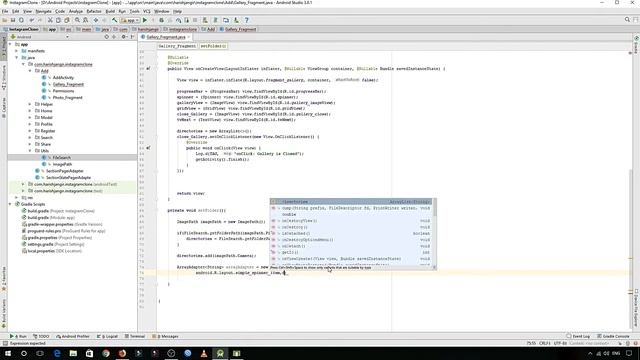
Task: Open the VCS menu
Action: coord(147,11)
